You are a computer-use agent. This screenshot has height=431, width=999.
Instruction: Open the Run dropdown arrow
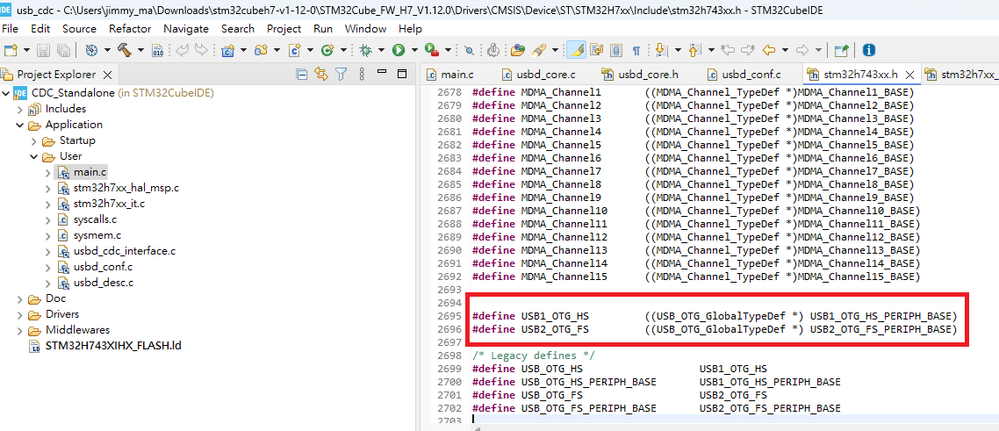tap(415, 50)
